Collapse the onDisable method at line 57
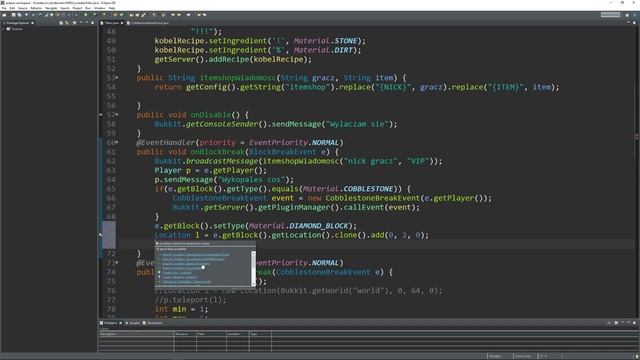The width and height of the screenshot is (640, 360). point(117,115)
